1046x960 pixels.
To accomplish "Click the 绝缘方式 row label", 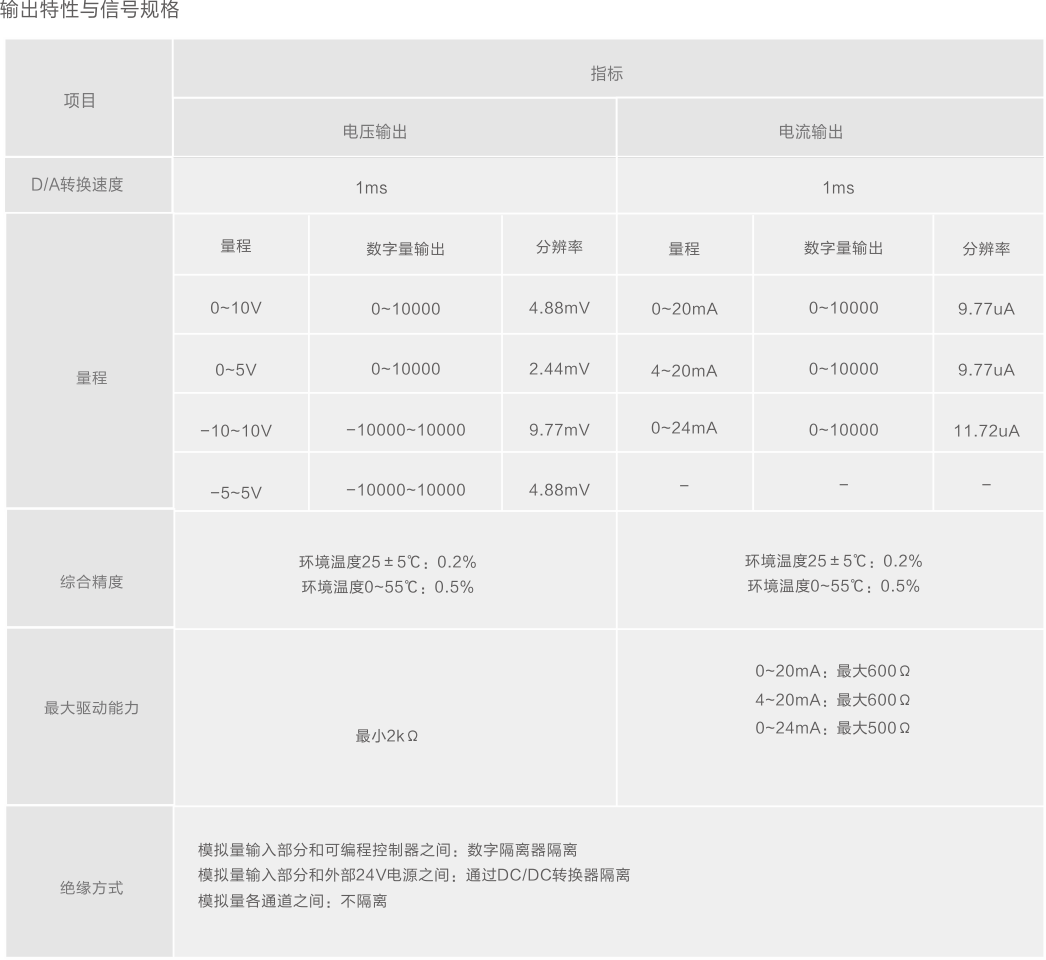I will coord(91,888).
